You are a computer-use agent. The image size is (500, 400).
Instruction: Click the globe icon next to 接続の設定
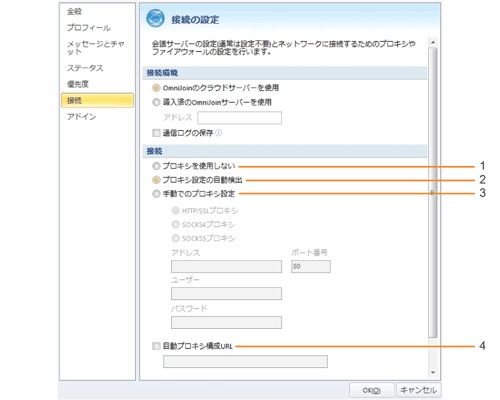155,18
